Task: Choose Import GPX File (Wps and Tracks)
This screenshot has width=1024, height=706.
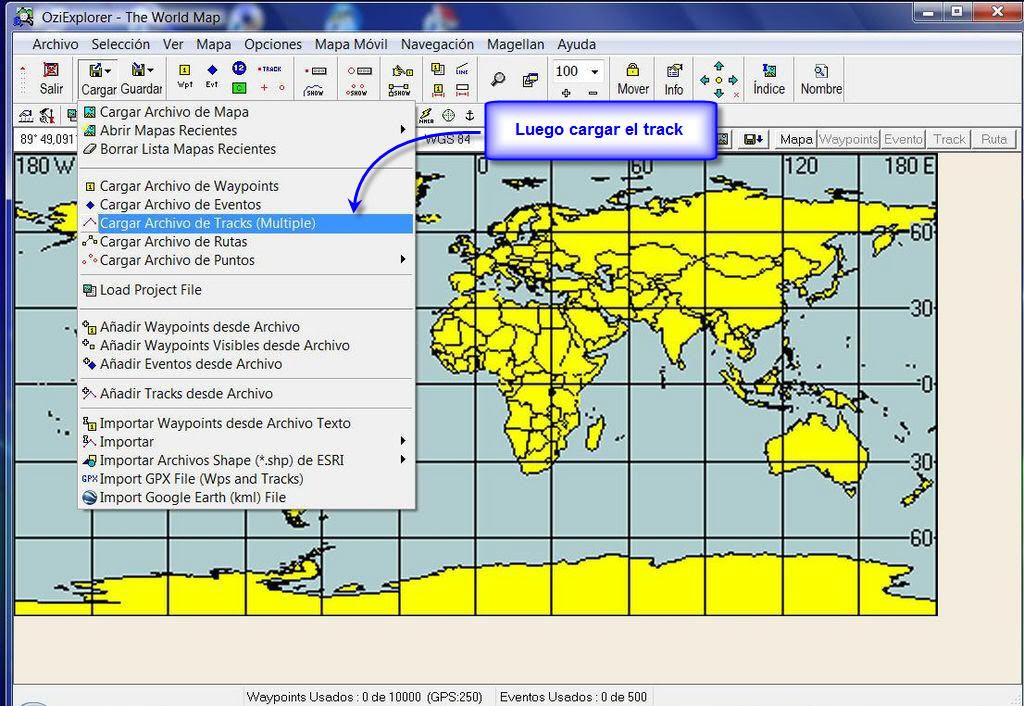Action: [246, 479]
